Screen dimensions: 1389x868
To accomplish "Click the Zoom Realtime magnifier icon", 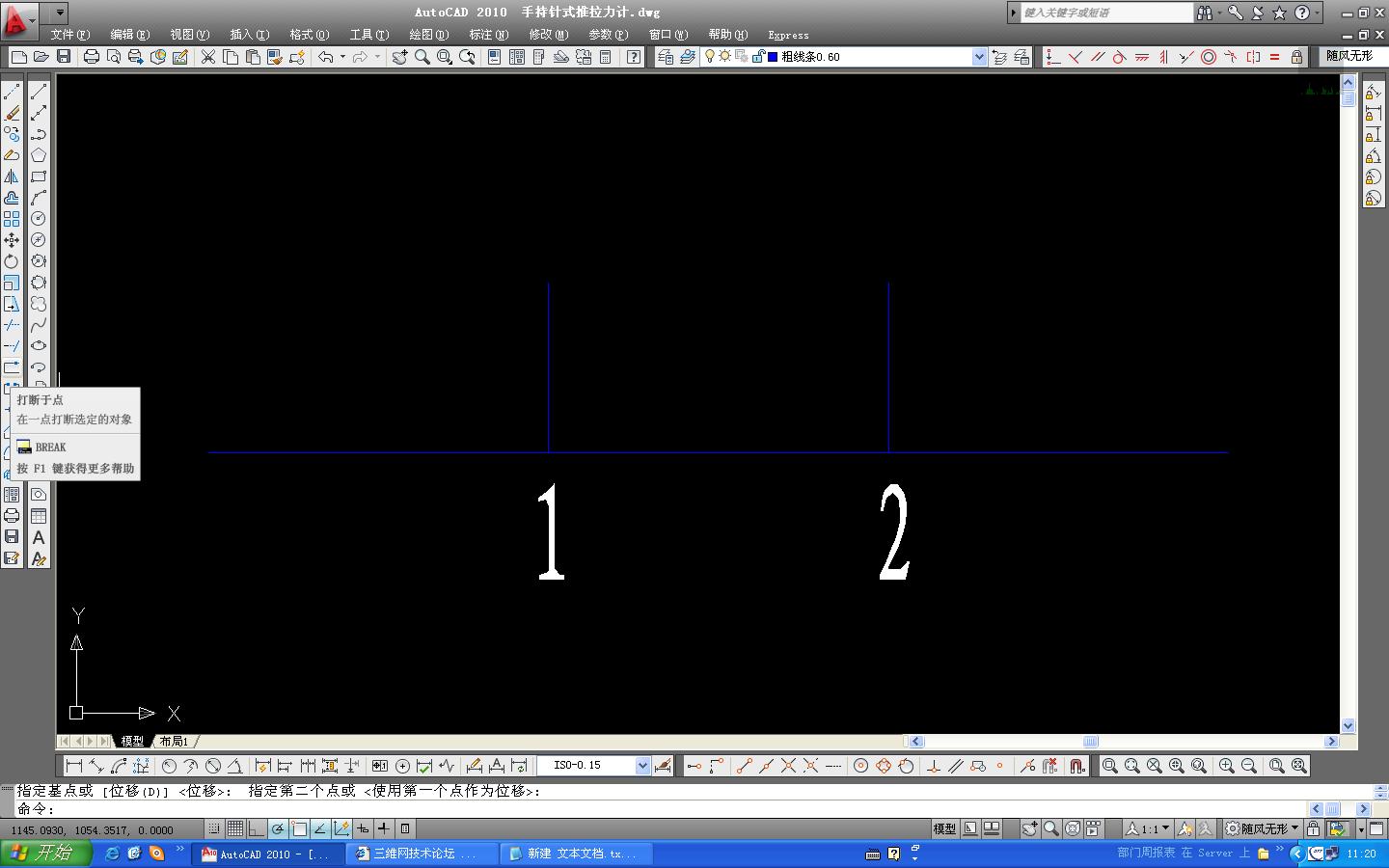I will tap(422, 57).
